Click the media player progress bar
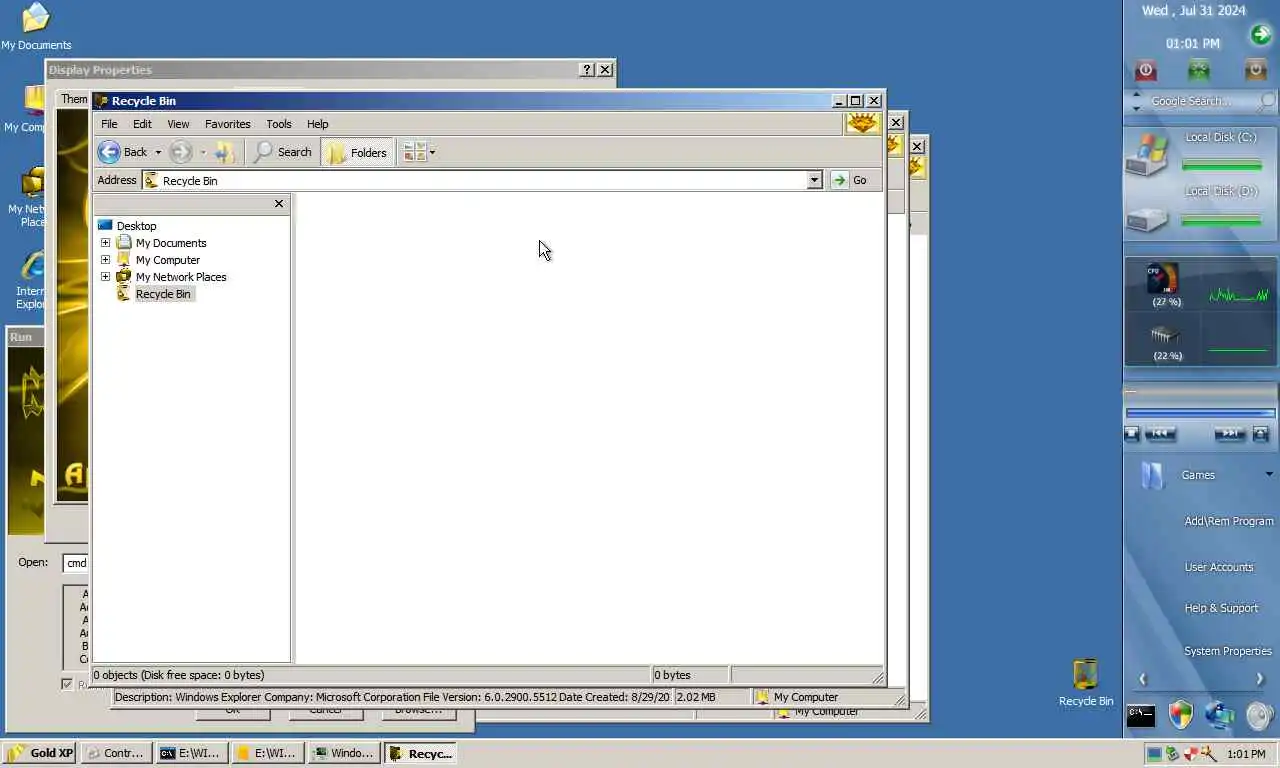 click(x=1200, y=413)
